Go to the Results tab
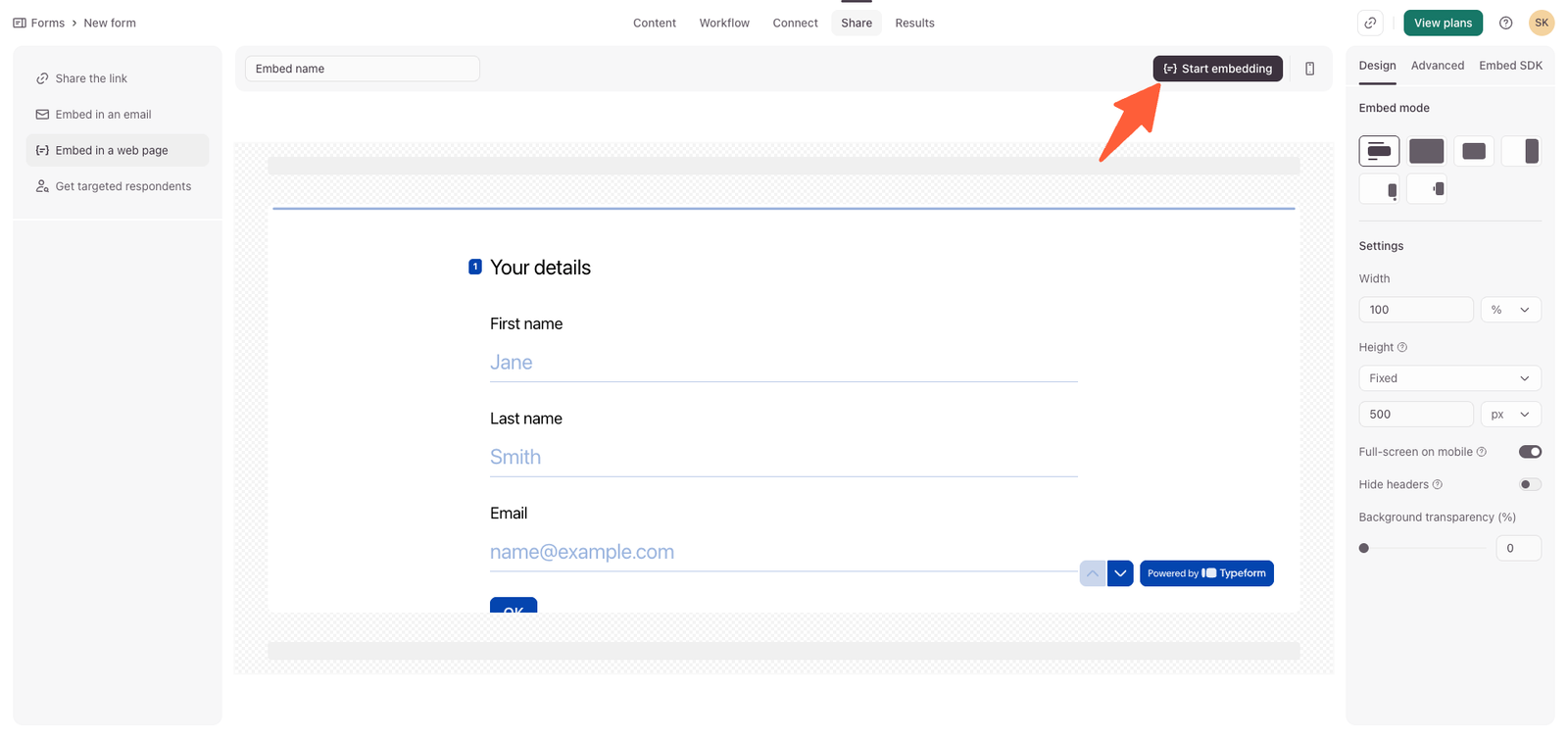This screenshot has height=740, width=1568. tap(915, 23)
